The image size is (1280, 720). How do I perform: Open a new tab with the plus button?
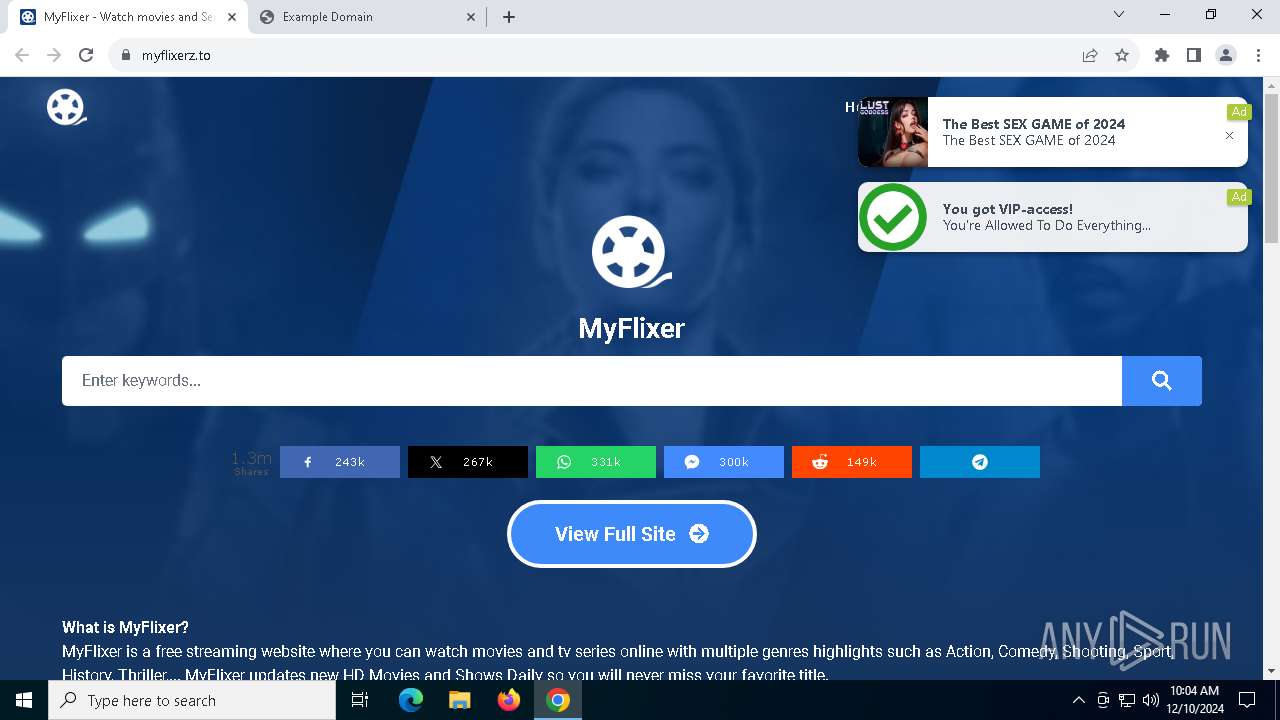tap(509, 17)
